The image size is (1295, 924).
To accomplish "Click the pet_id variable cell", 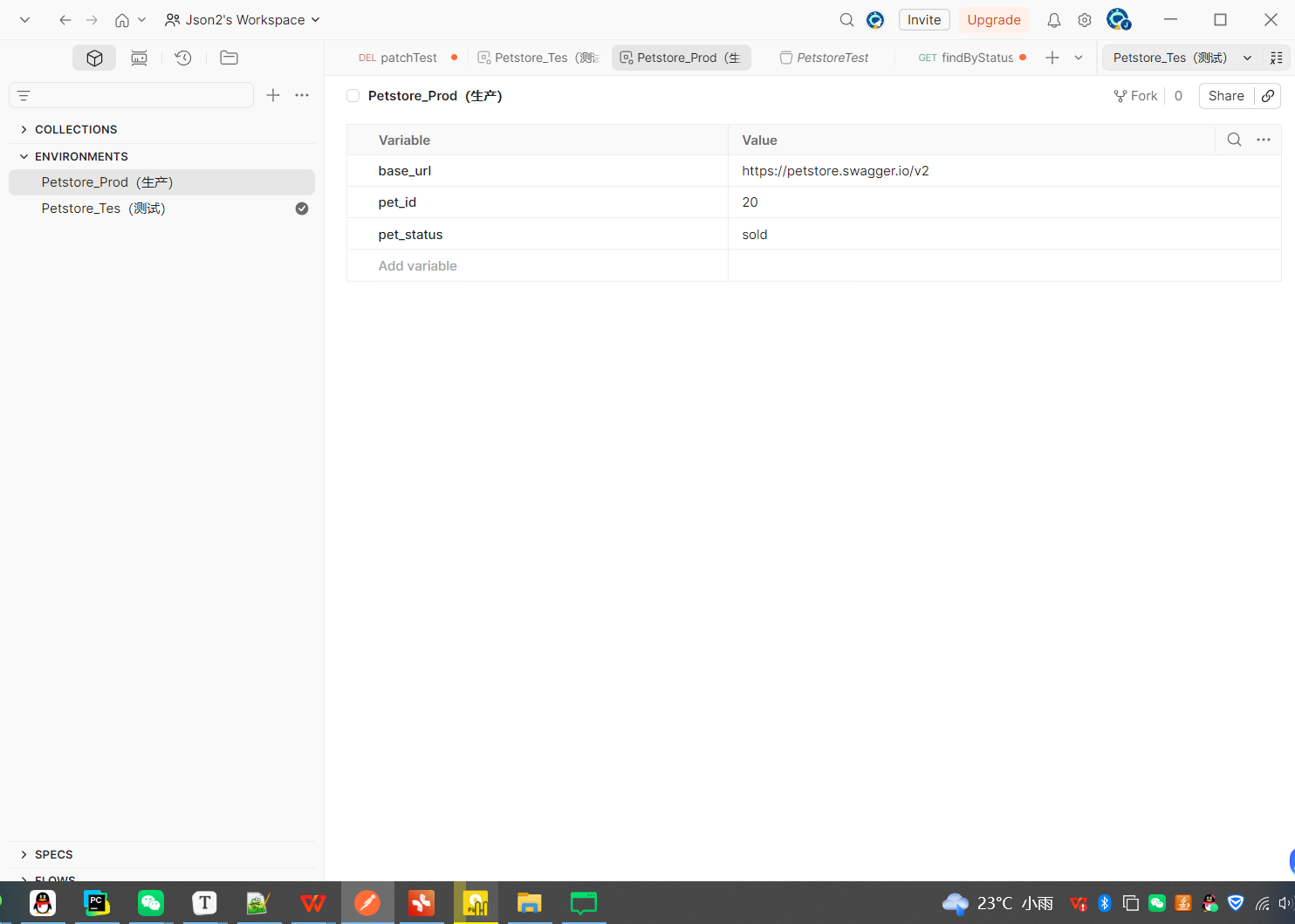I will tap(538, 202).
